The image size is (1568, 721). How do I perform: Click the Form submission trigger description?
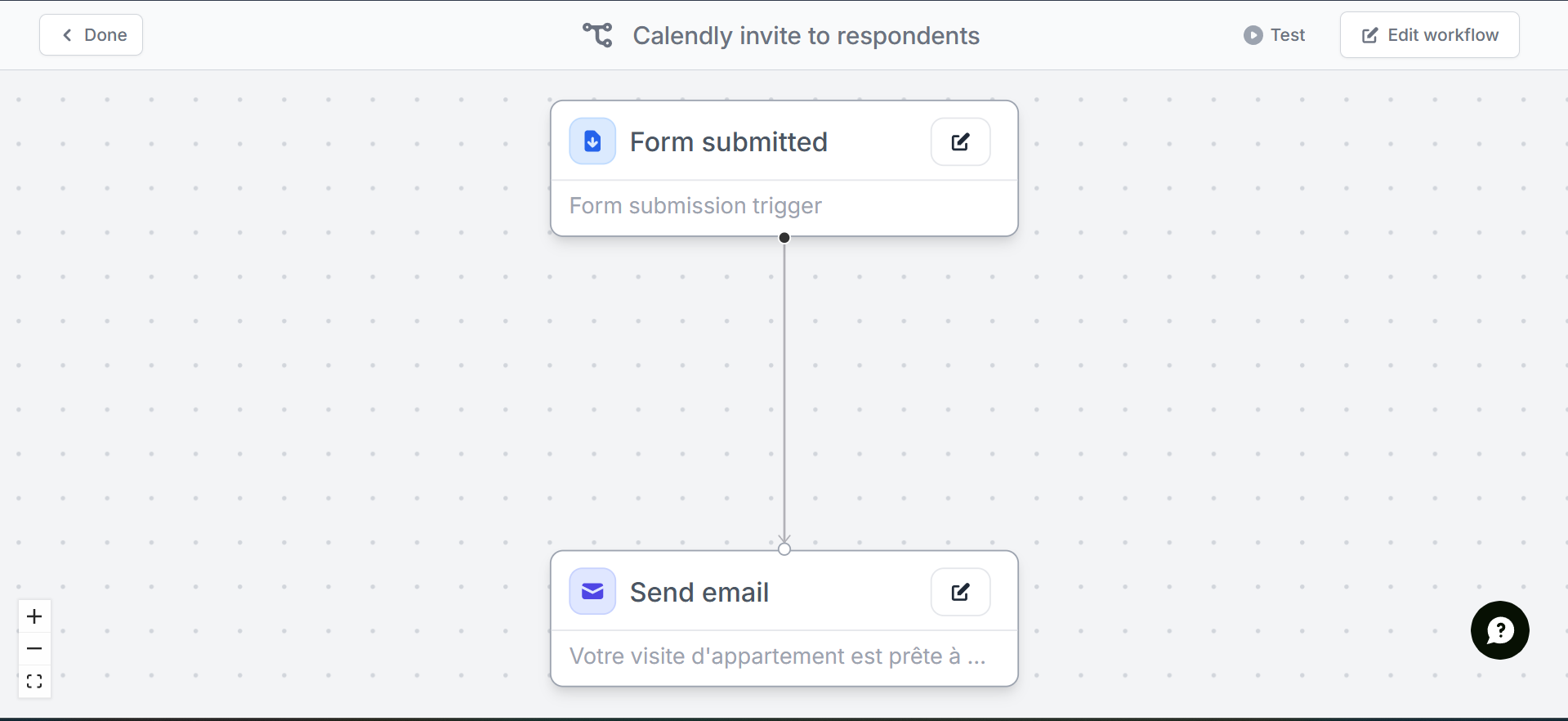(x=695, y=206)
